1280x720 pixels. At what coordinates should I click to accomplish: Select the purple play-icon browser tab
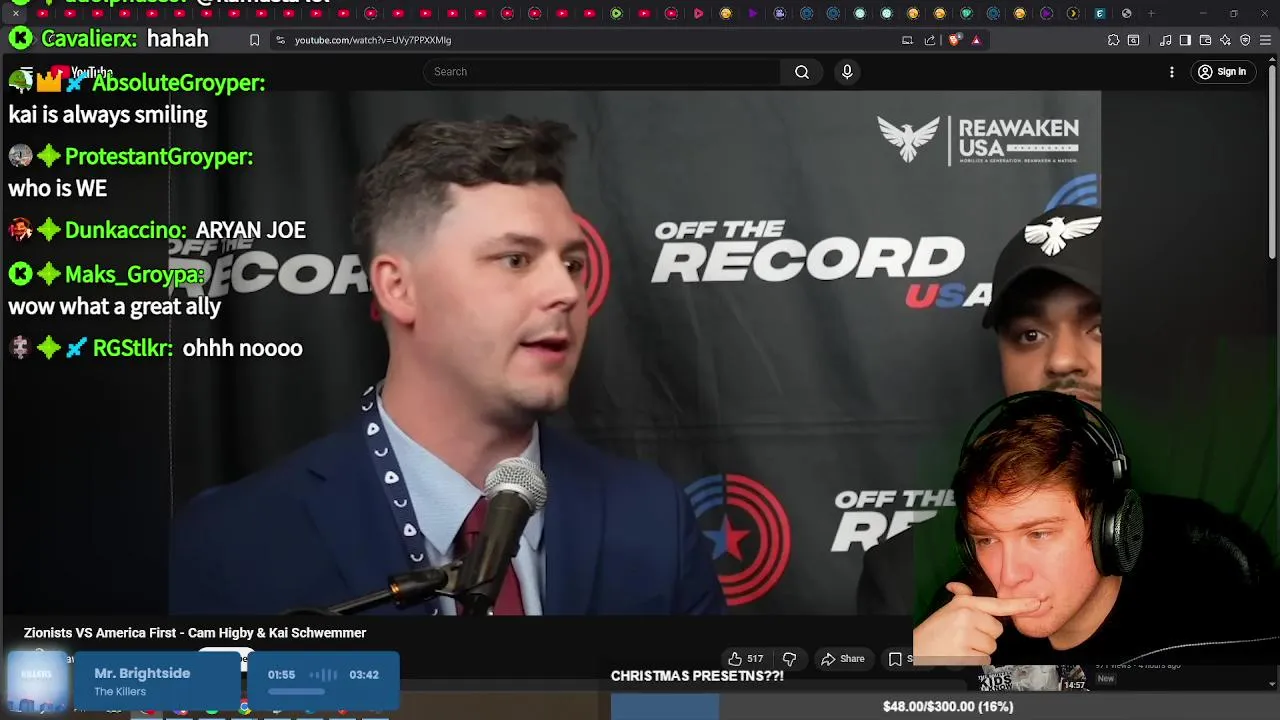click(x=752, y=13)
